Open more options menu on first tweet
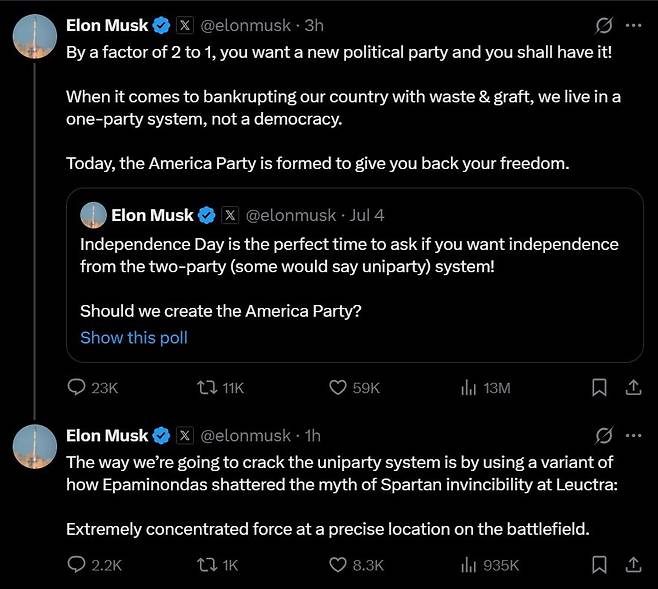The height and width of the screenshot is (589, 658). 632,25
